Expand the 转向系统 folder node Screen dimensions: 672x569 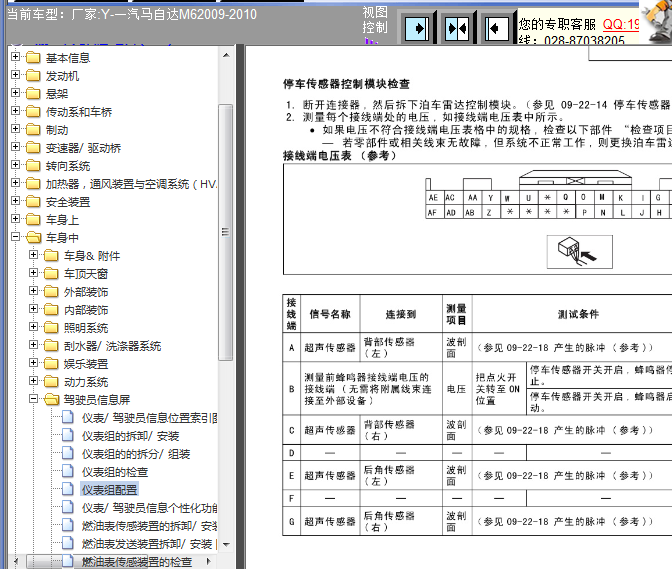[15, 165]
